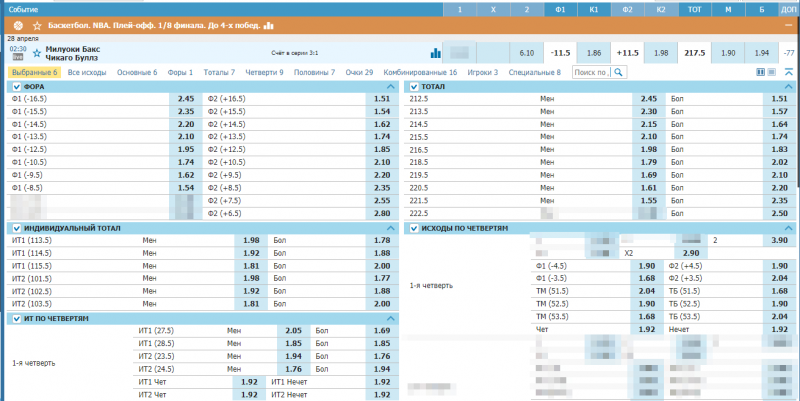This screenshot has height=401, width=800.
Task: Collapse the ФОРА section with its arrow
Action: pos(390,87)
